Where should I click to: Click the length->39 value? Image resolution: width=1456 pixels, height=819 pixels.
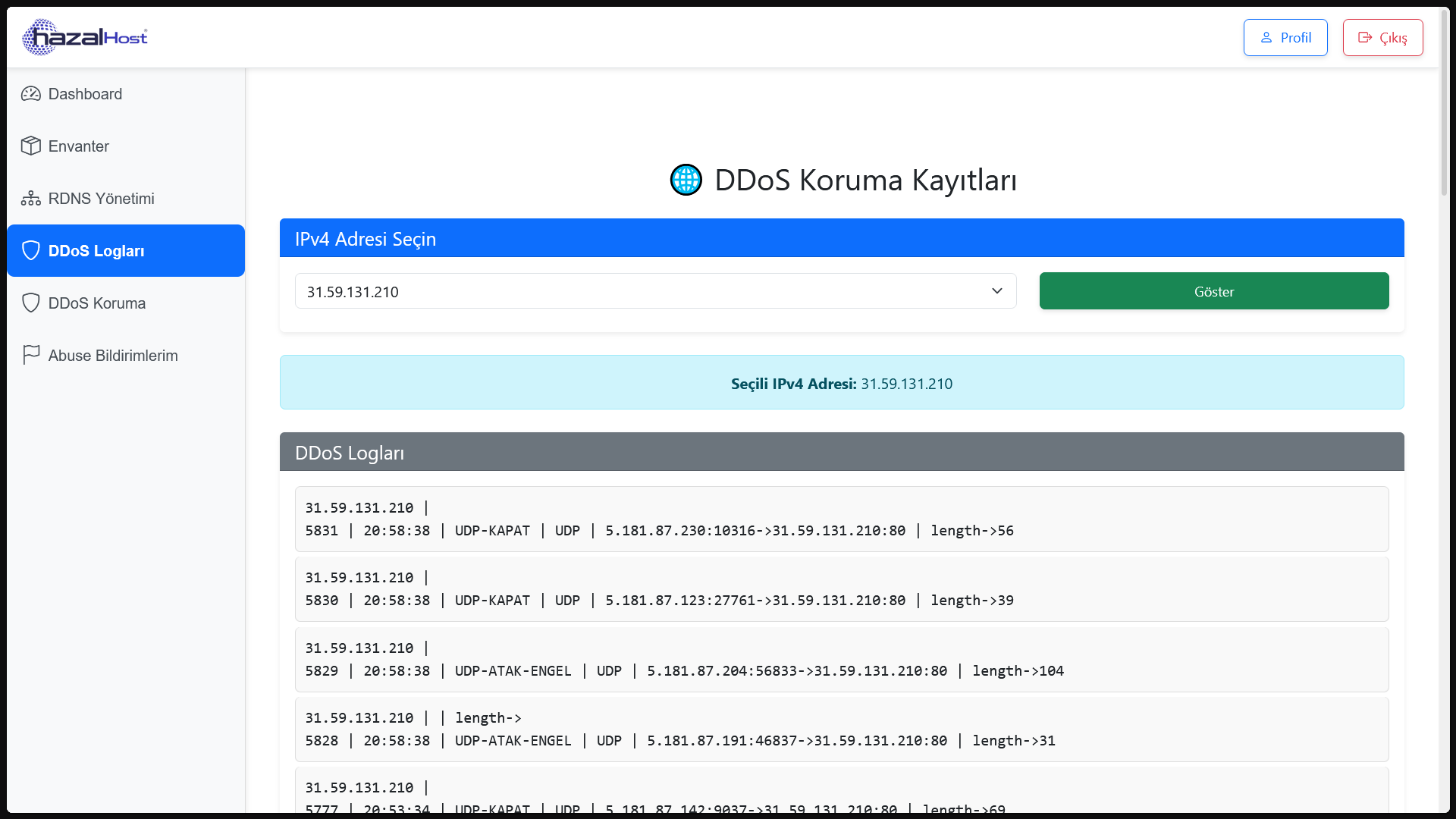[971, 601]
